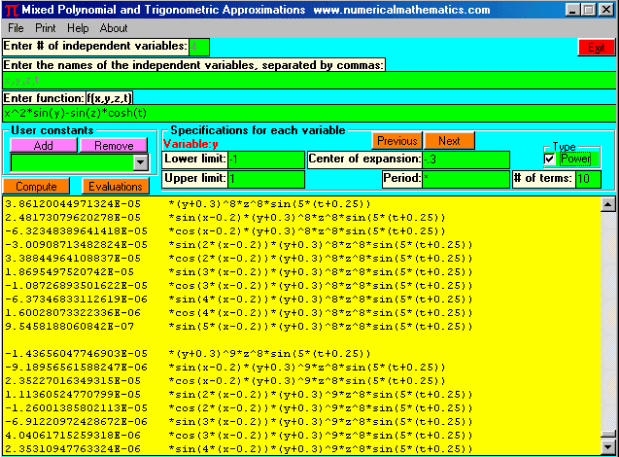Click the Add constant button

coord(42,145)
